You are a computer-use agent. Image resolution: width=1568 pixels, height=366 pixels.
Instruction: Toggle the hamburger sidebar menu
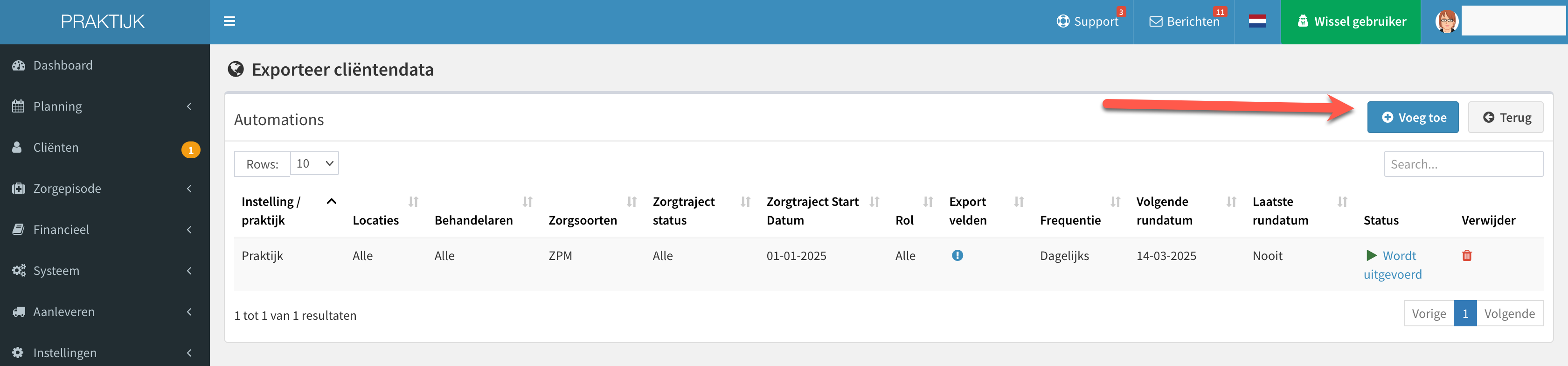click(x=229, y=21)
